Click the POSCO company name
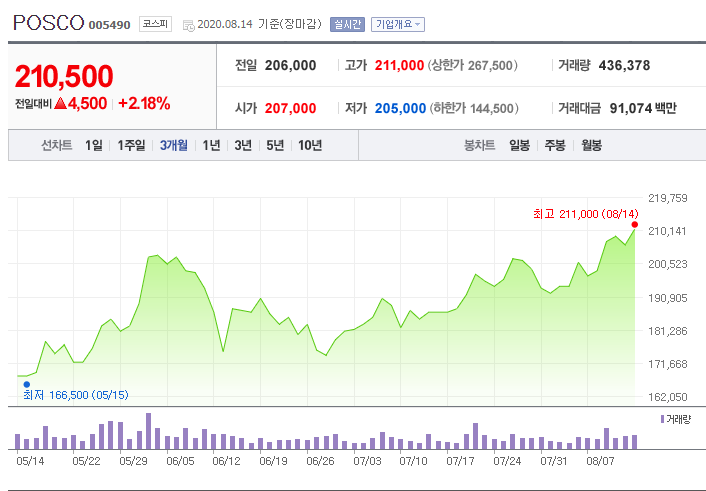Image resolution: width=706 pixels, height=491 pixels. (49, 23)
